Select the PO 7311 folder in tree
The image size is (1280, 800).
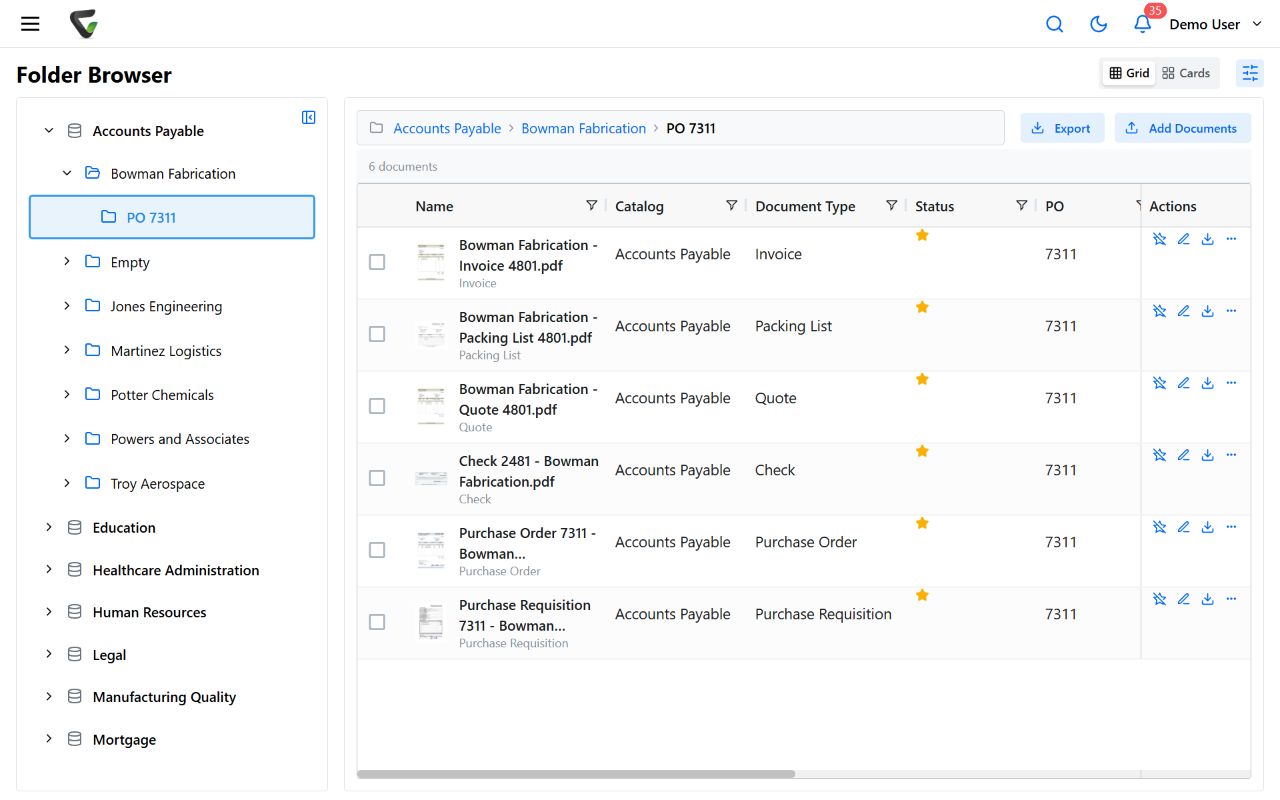pyautogui.click(x=172, y=217)
